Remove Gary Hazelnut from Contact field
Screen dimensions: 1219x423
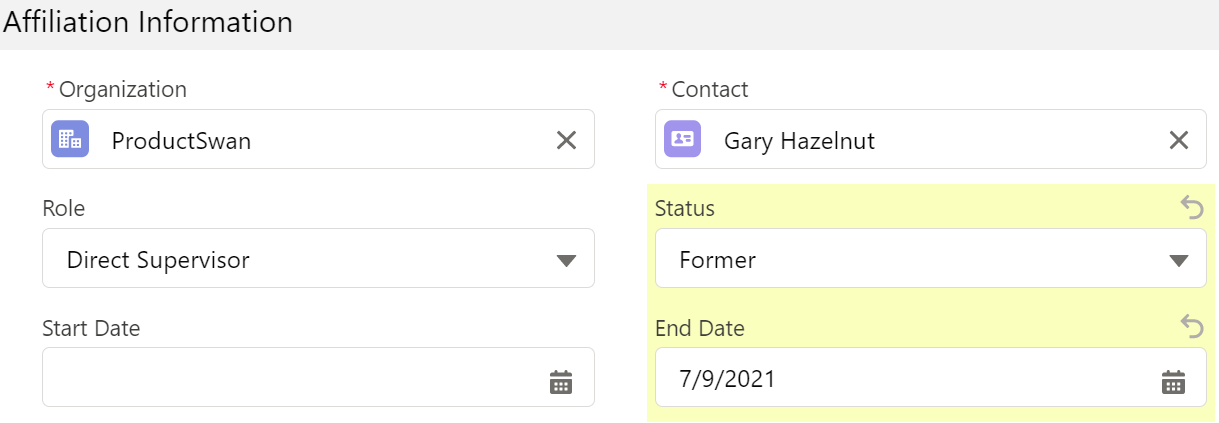tap(1179, 140)
